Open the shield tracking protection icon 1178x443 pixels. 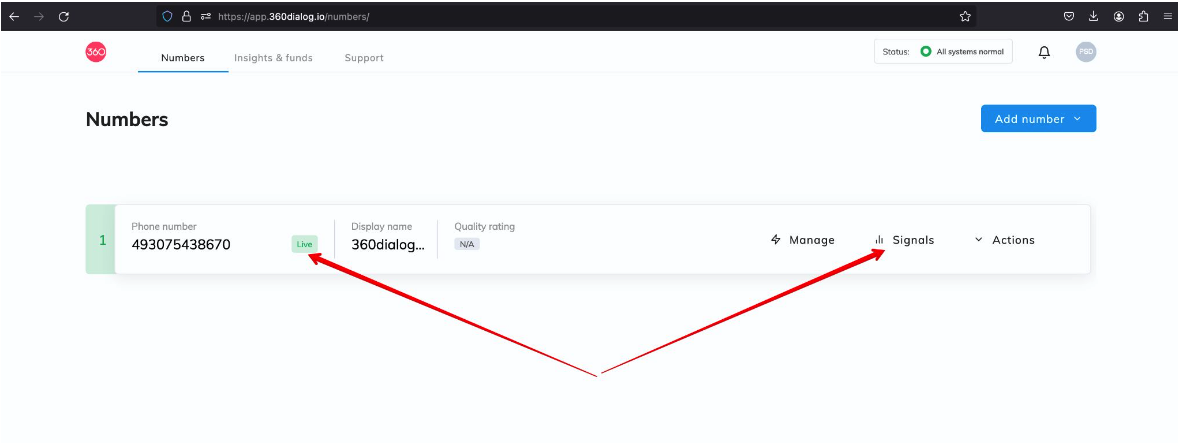pyautogui.click(x=168, y=17)
